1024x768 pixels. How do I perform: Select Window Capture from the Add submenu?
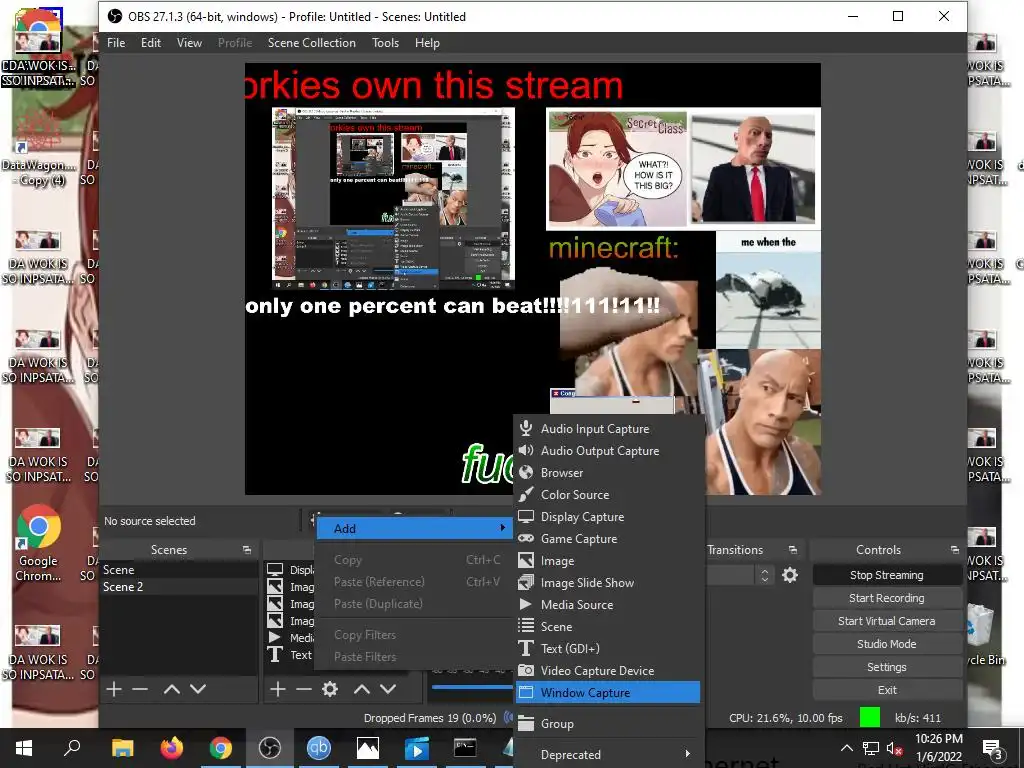[x=607, y=692]
